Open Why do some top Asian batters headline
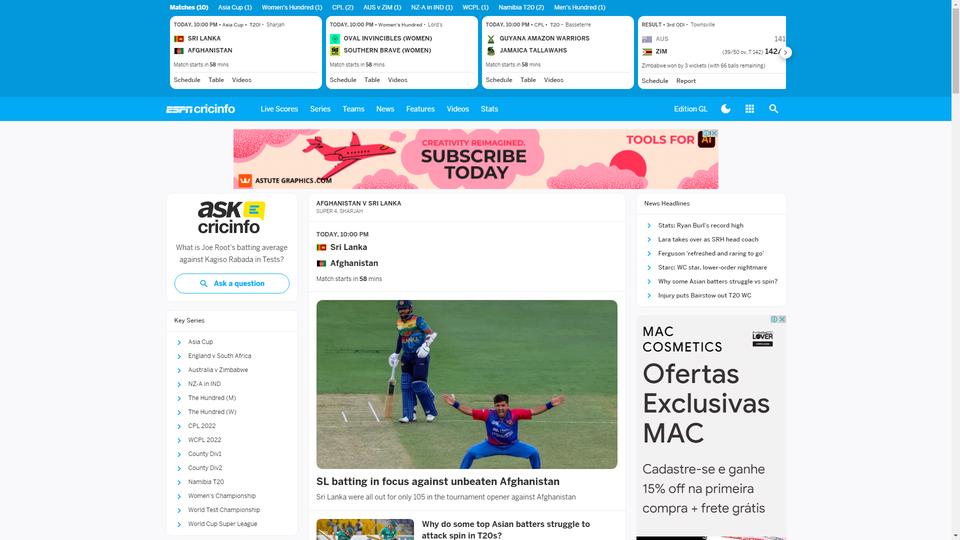 (506, 530)
